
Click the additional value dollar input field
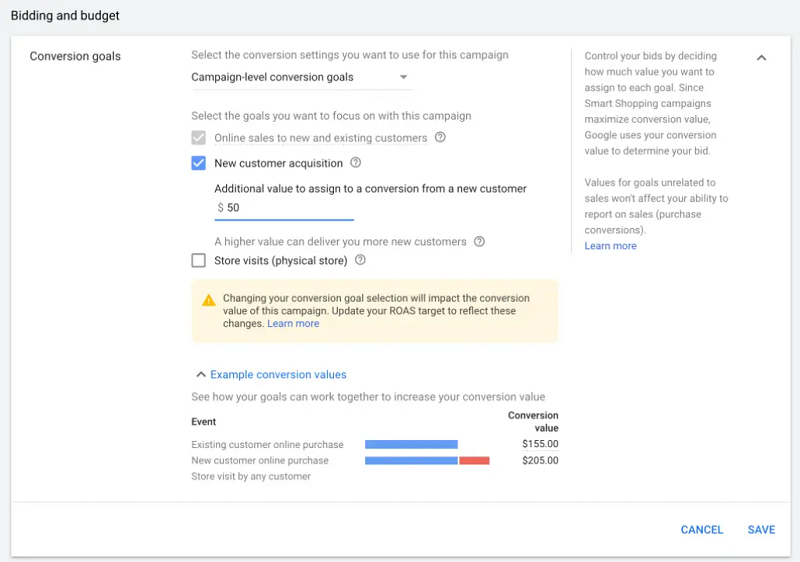pyautogui.click(x=288, y=208)
